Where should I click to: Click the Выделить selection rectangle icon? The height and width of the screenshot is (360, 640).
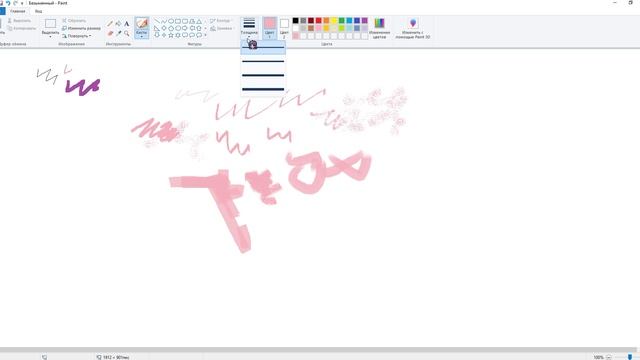point(51,24)
